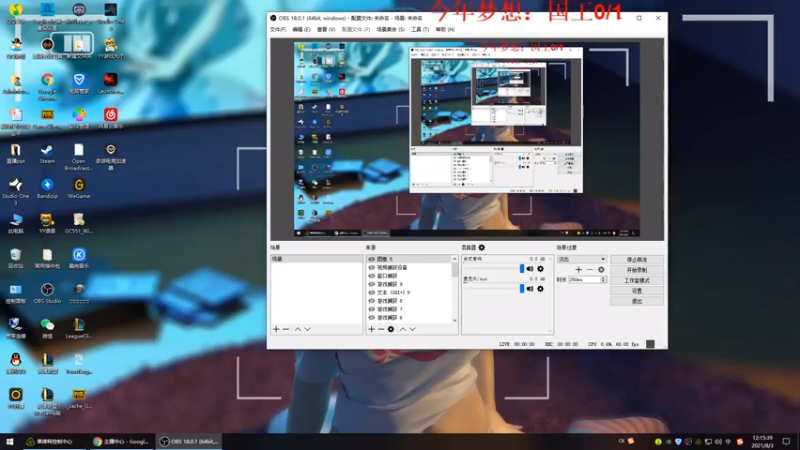Open NetEase Cloud Music red desktop icon
Image resolution: width=800 pixels, height=450 pixels.
pyautogui.click(x=110, y=118)
